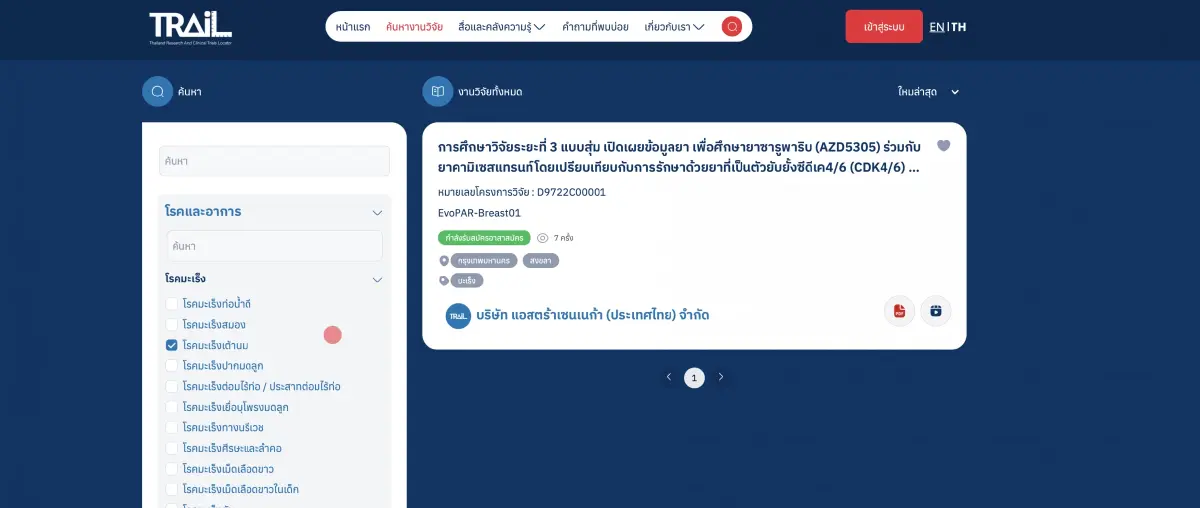The width and height of the screenshot is (1200, 508).
Task: Check โรคมะเร็งสมอง checkbox
Action: coord(172,324)
